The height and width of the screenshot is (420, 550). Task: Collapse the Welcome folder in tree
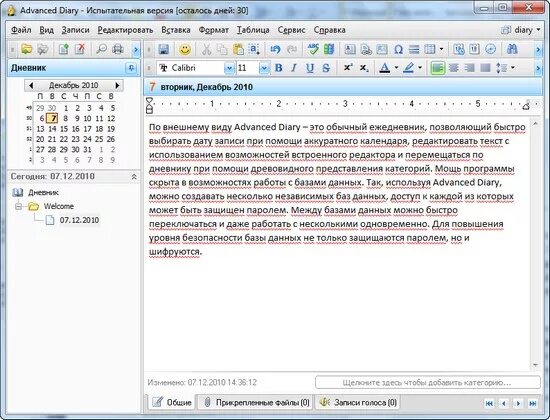click(x=18, y=206)
